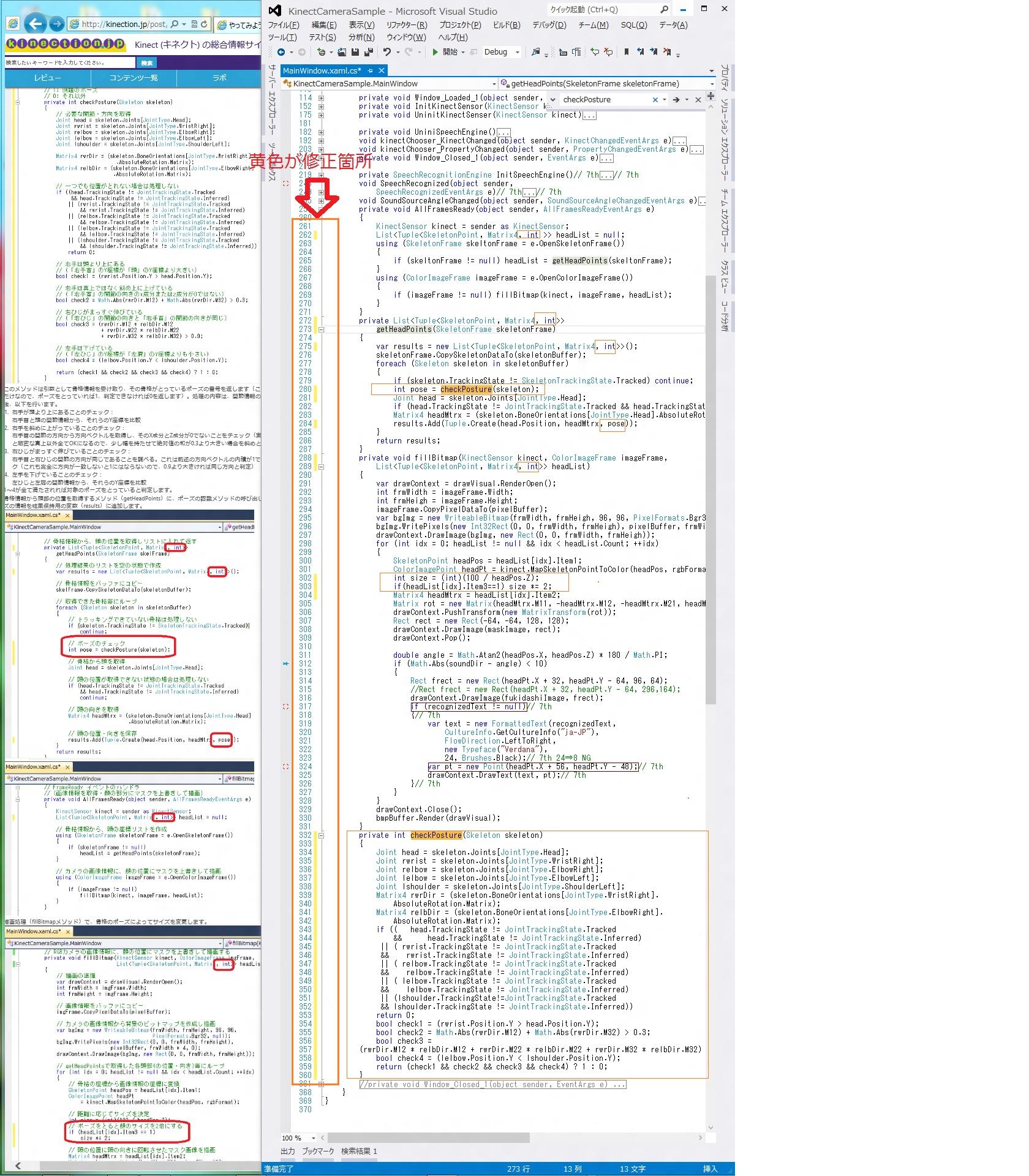Pin the MainWindow.xaml.cs tab
This screenshot has width=1029, height=1176.
point(370,70)
